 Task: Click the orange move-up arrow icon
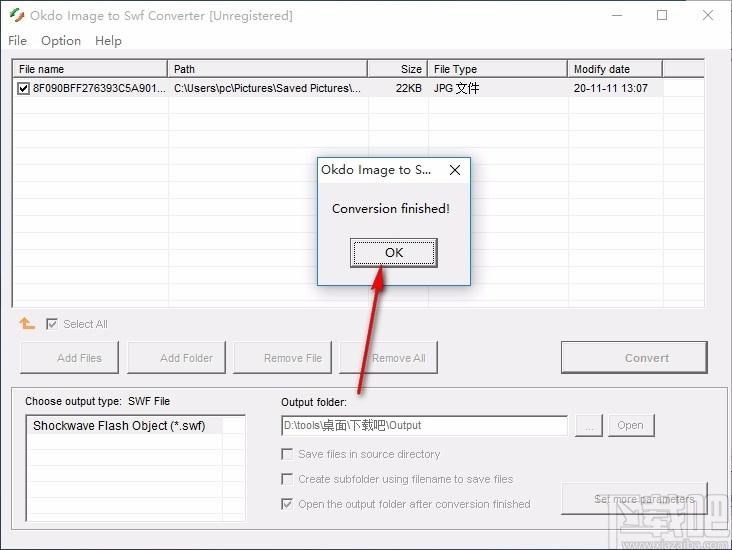tap(27, 323)
